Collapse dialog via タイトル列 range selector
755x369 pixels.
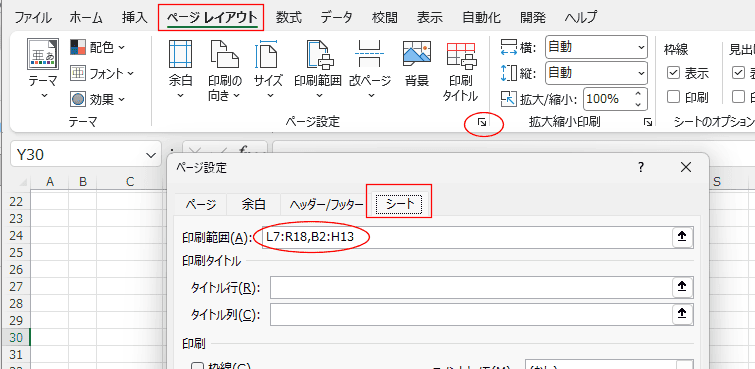pyautogui.click(x=682, y=315)
